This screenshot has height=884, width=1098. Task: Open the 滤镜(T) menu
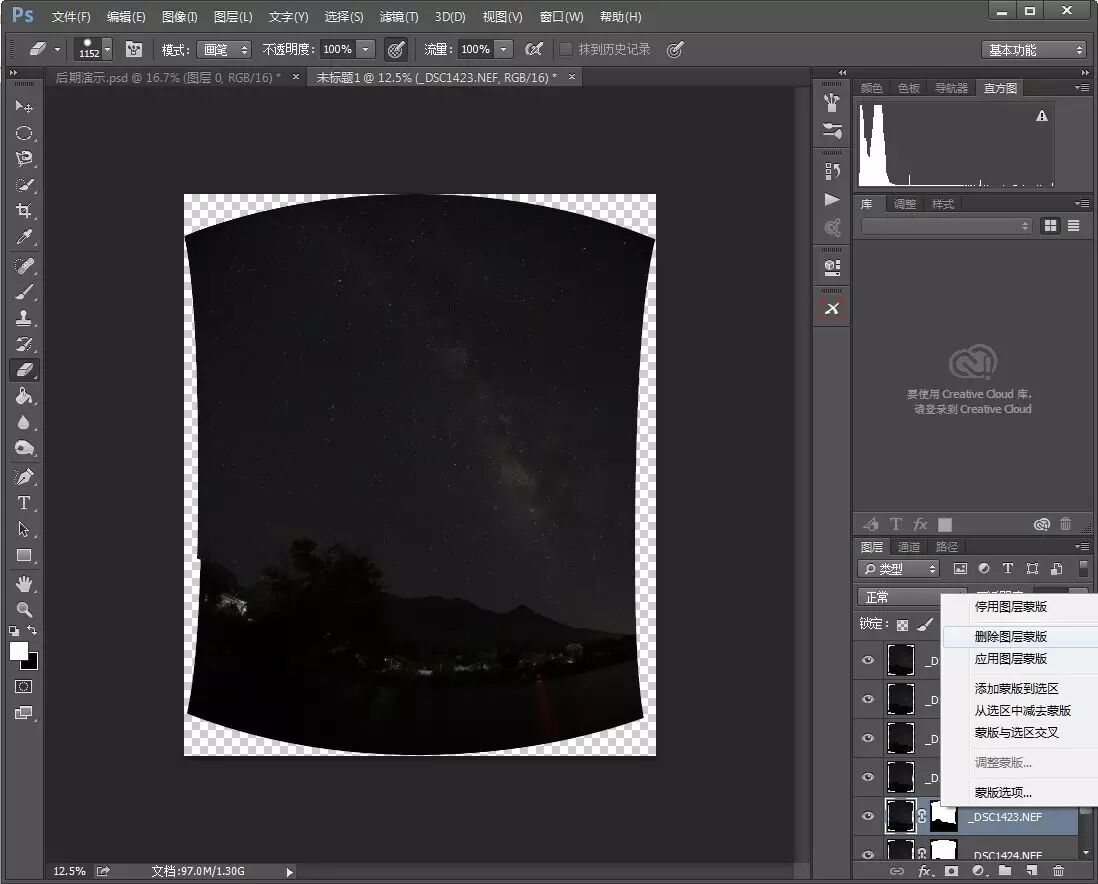398,16
